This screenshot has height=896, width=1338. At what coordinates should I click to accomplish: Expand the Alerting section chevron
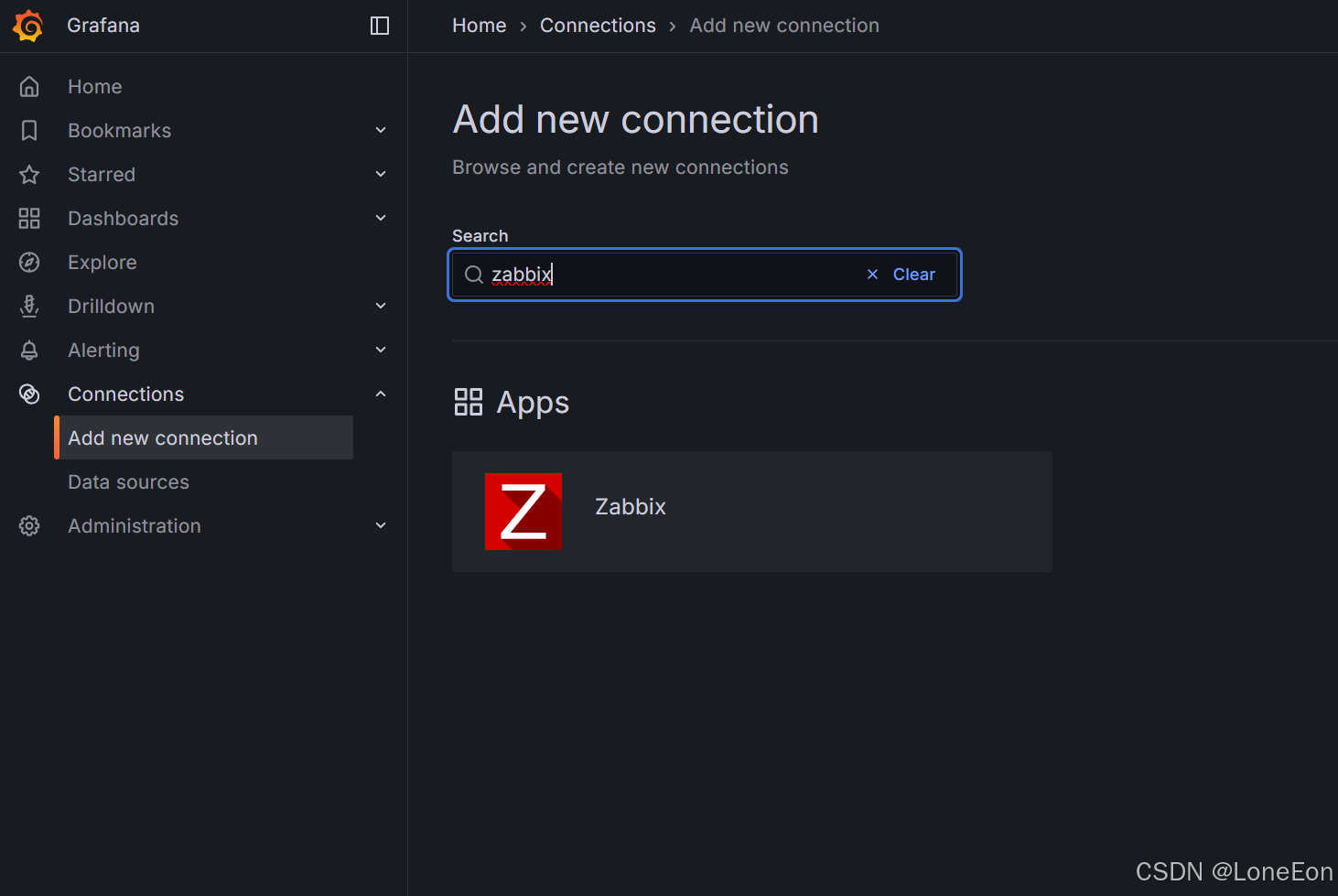[x=381, y=351]
